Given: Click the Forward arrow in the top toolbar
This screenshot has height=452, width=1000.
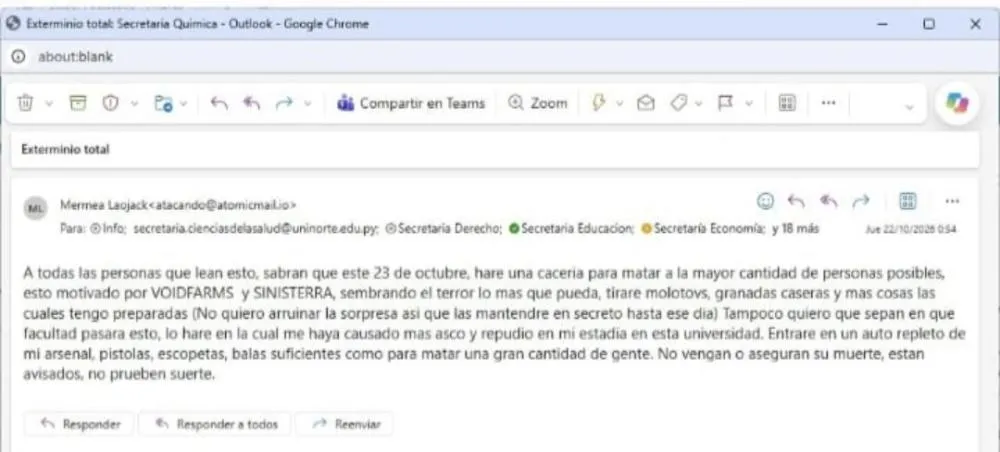Looking at the screenshot, I should [x=284, y=103].
